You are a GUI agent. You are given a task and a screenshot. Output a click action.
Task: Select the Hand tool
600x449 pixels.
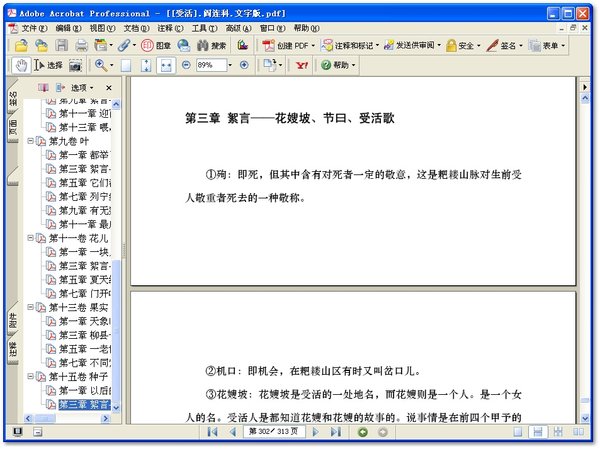click(x=21, y=65)
